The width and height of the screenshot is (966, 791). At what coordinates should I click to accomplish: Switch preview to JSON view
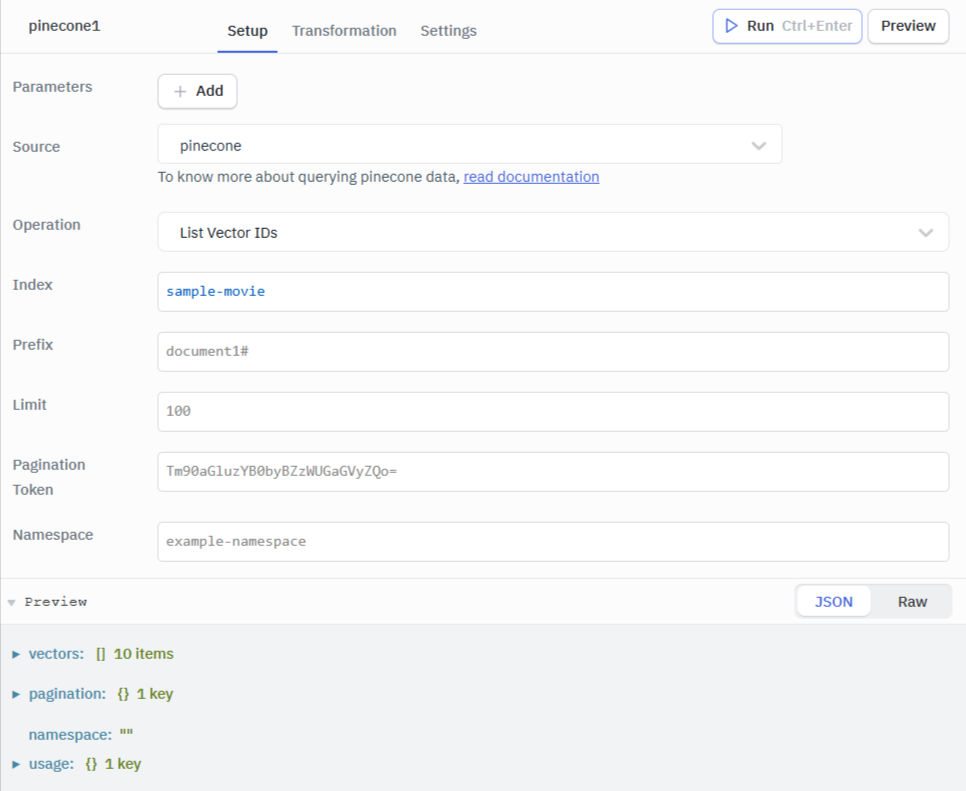834,602
